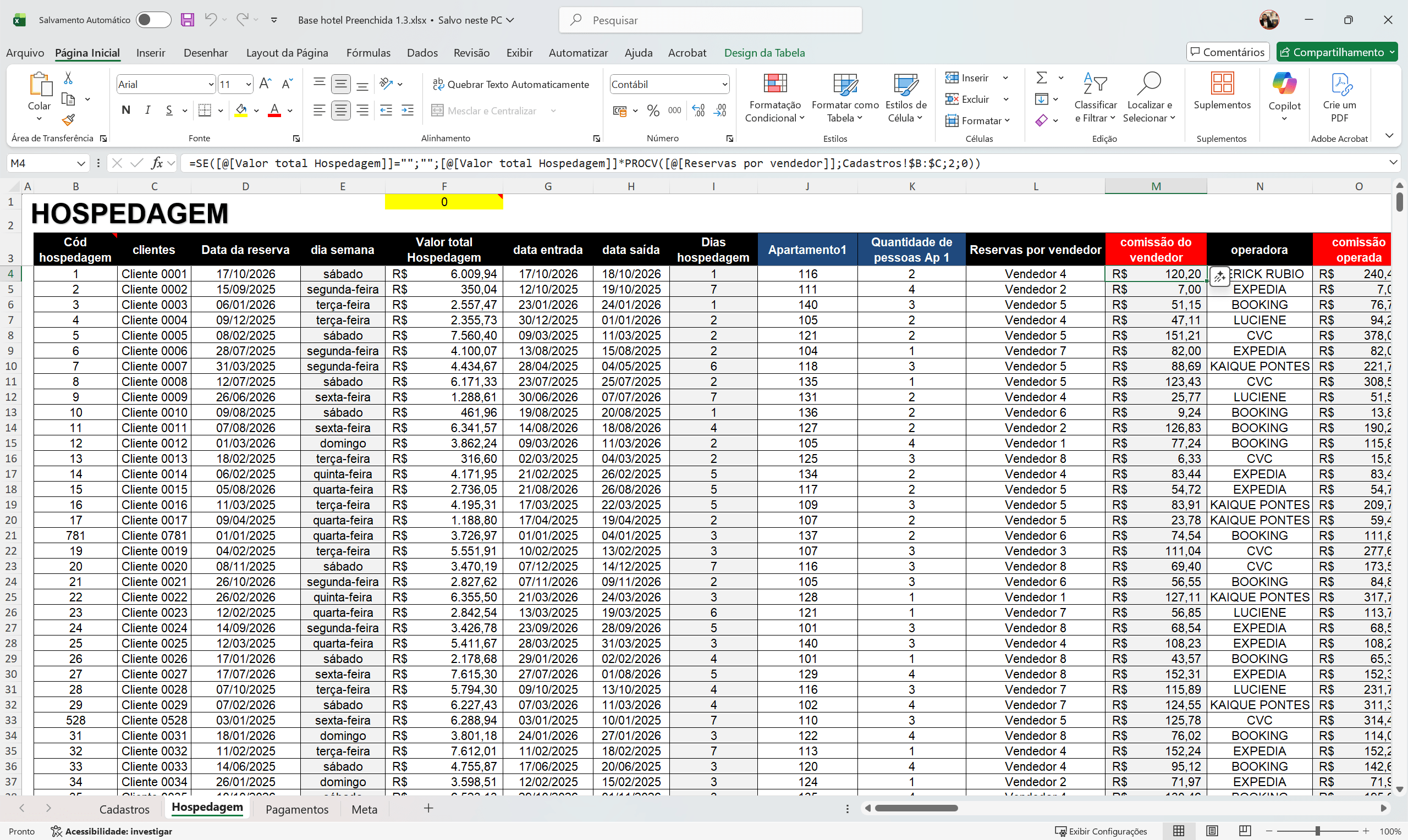Toggle Bold formatting button
The image size is (1408, 840).
click(126, 110)
